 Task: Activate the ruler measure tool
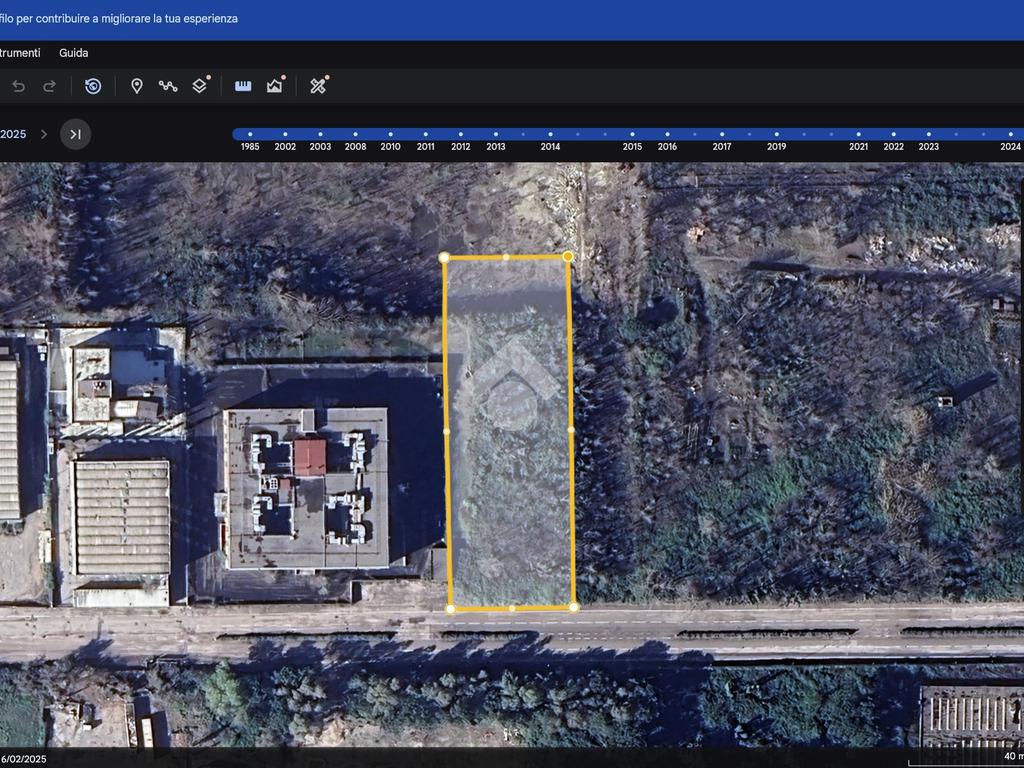(x=243, y=86)
